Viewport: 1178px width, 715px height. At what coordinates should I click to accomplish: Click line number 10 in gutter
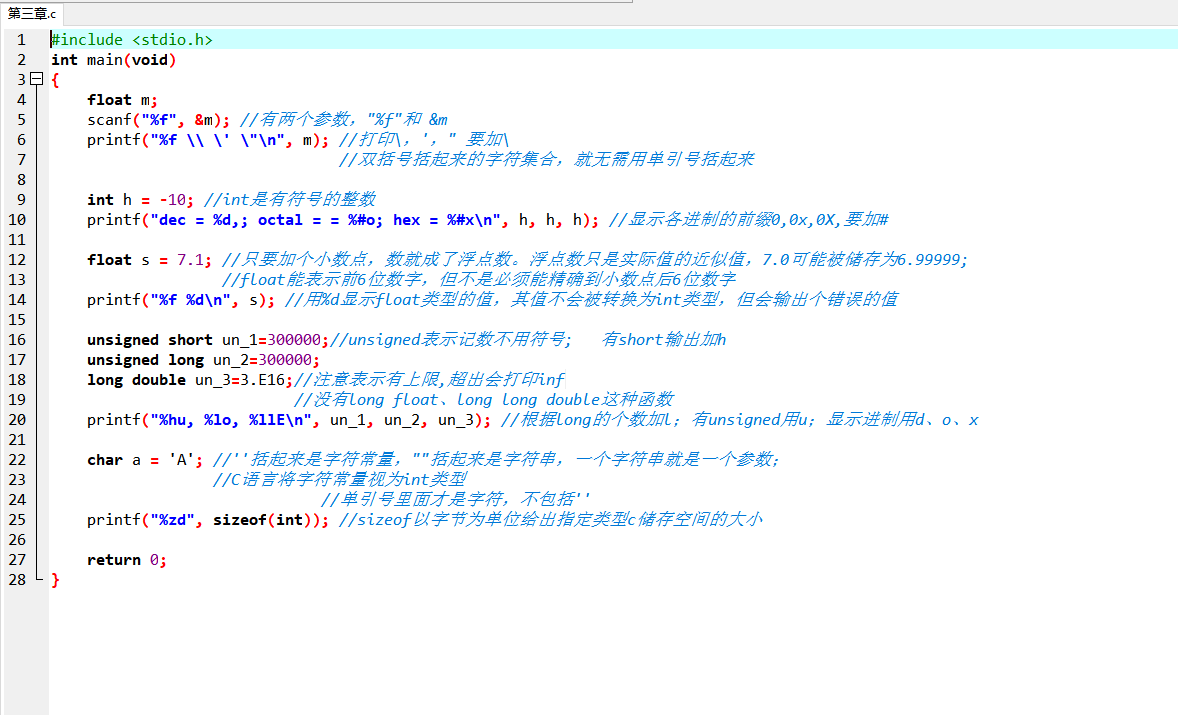click(x=17, y=220)
